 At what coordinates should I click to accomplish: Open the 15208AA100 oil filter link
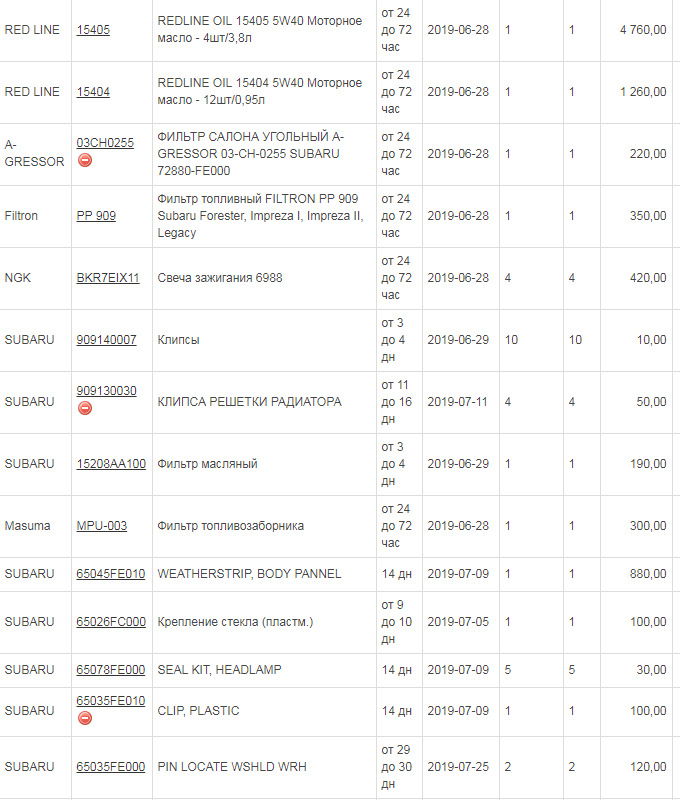tap(111, 464)
